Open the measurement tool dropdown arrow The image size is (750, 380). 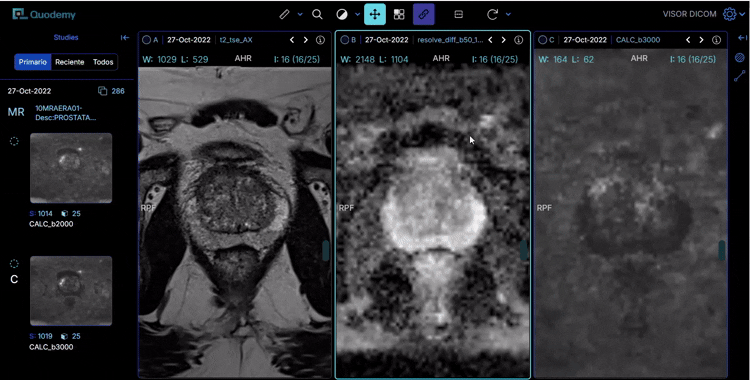300,14
